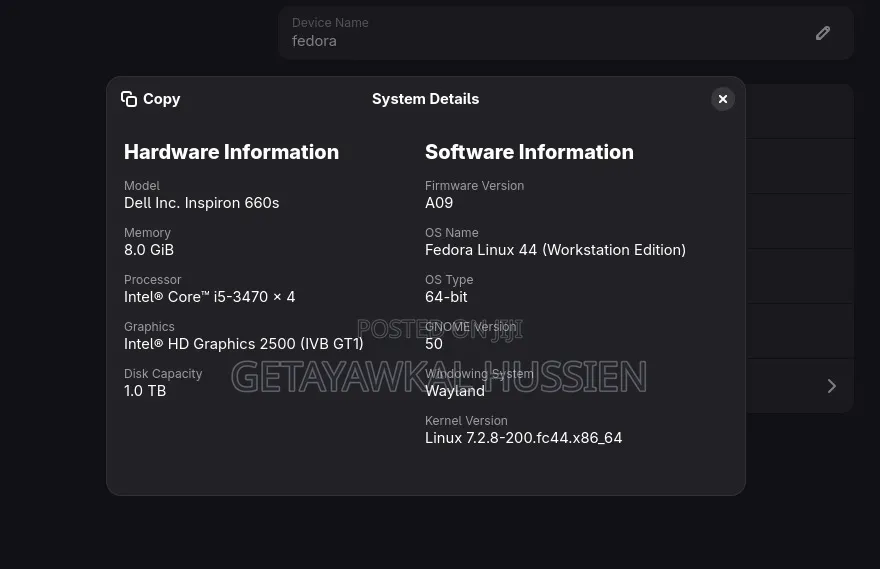880x569 pixels.
Task: Click the Copy clipboard icon
Action: click(x=129, y=99)
